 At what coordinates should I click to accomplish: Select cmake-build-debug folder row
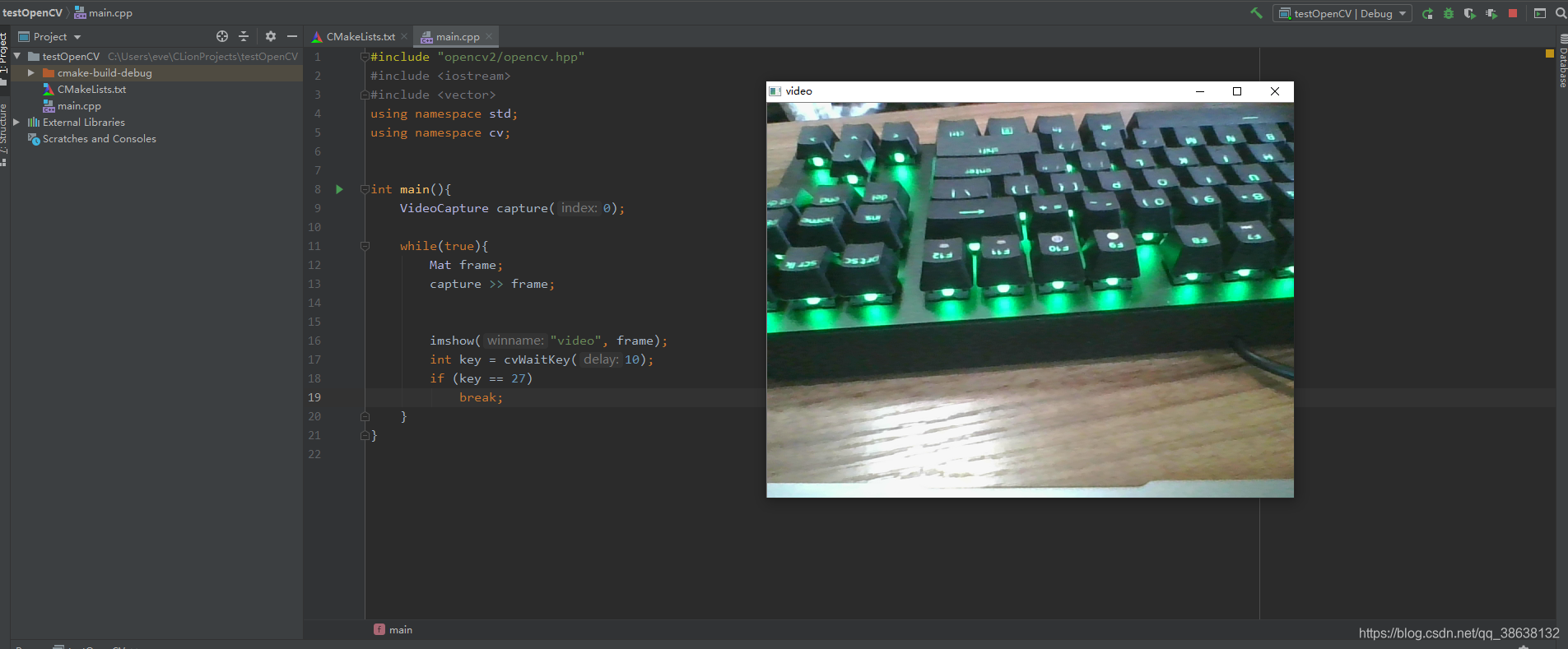click(x=156, y=72)
